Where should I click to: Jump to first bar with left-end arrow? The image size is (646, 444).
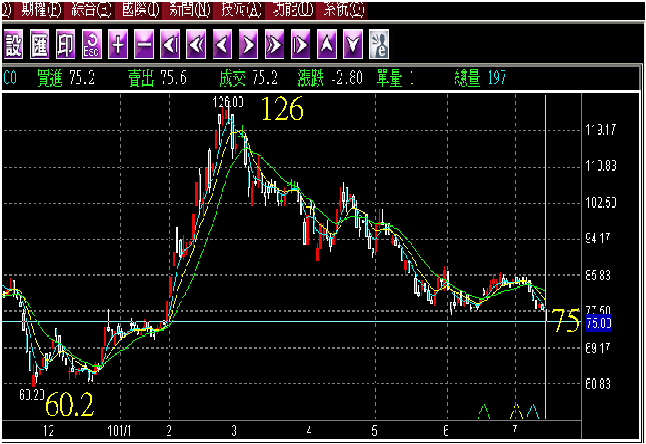pyautogui.click(x=170, y=45)
